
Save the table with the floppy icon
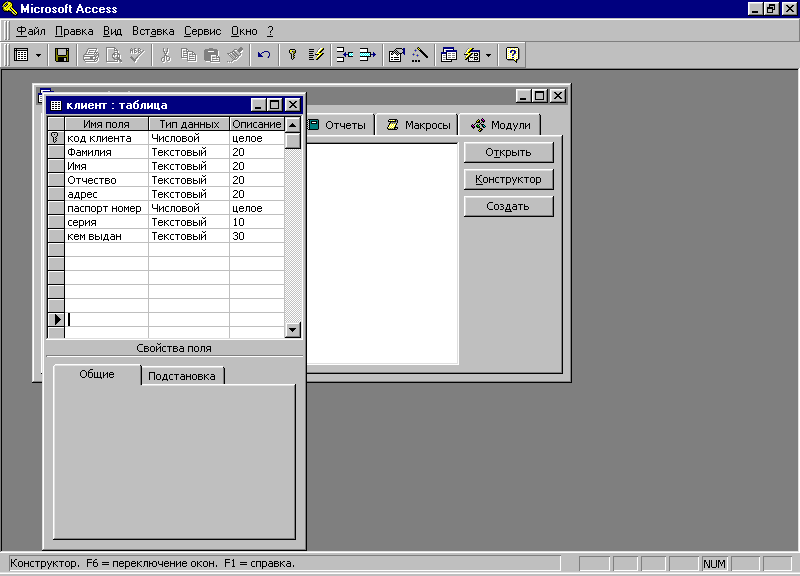coord(62,55)
